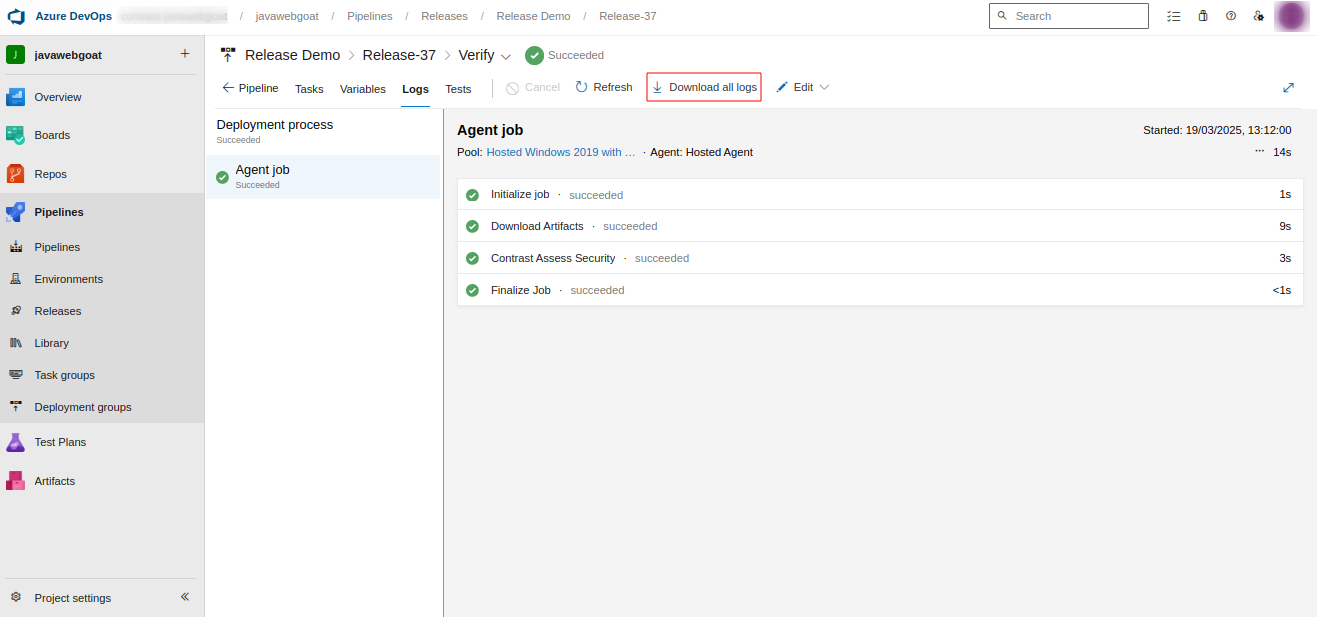Expand the Verify stage chevron
The width and height of the screenshot is (1317, 617).
point(506,56)
